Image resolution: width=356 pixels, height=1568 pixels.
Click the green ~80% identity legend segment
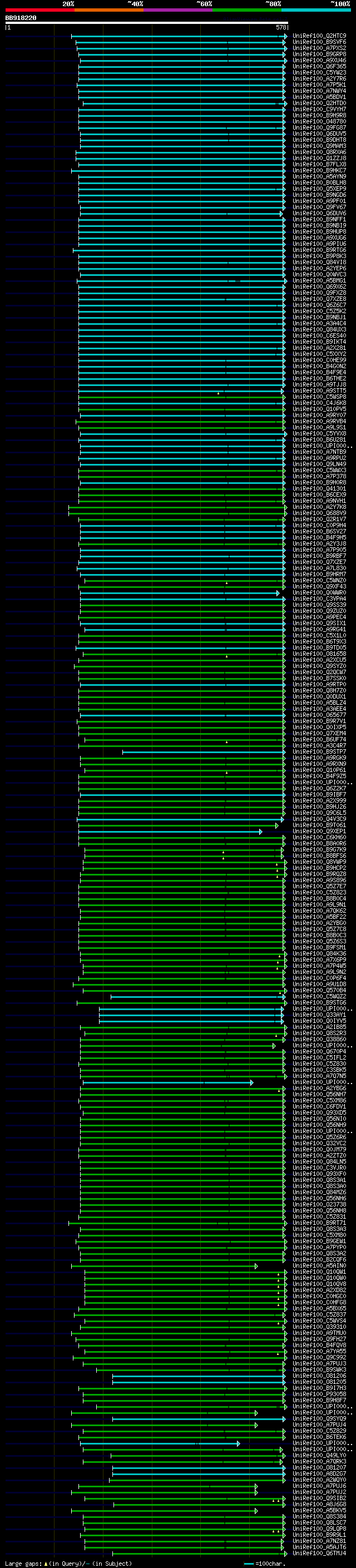pos(247,10)
